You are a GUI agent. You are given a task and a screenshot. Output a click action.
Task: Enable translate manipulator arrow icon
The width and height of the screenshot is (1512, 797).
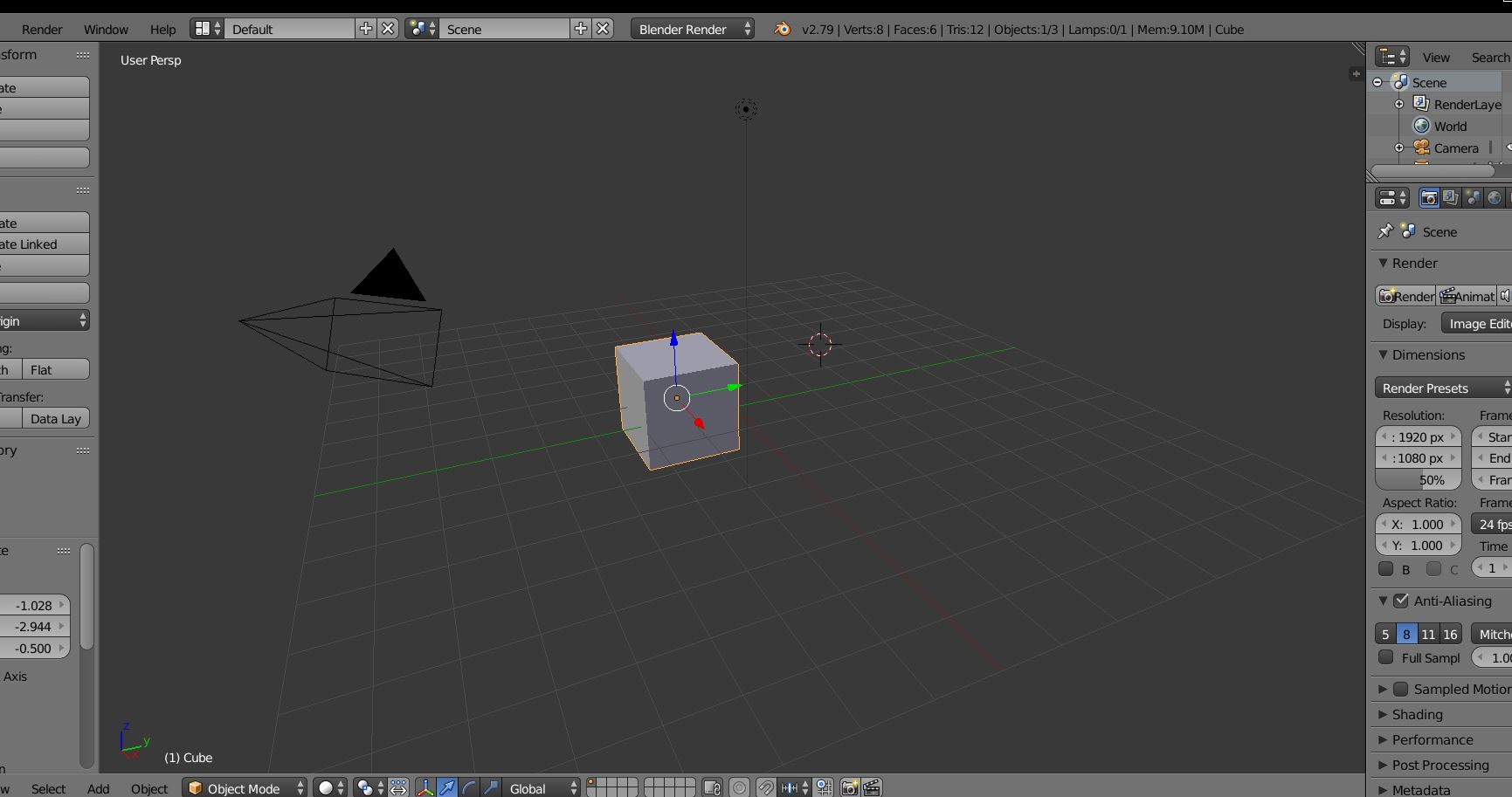click(447, 787)
